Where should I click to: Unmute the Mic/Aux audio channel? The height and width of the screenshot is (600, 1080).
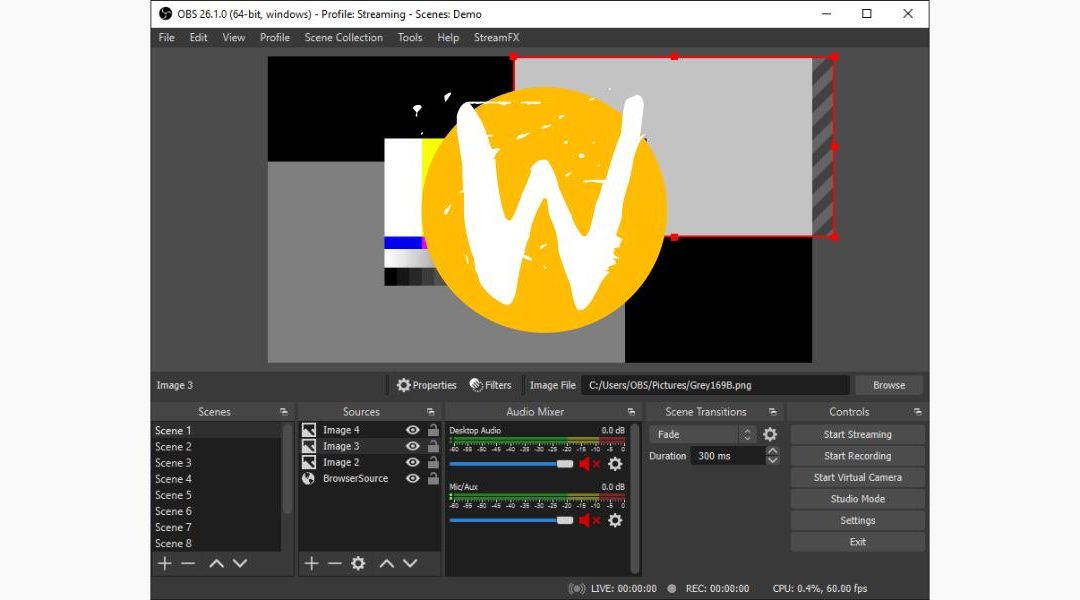click(x=590, y=520)
